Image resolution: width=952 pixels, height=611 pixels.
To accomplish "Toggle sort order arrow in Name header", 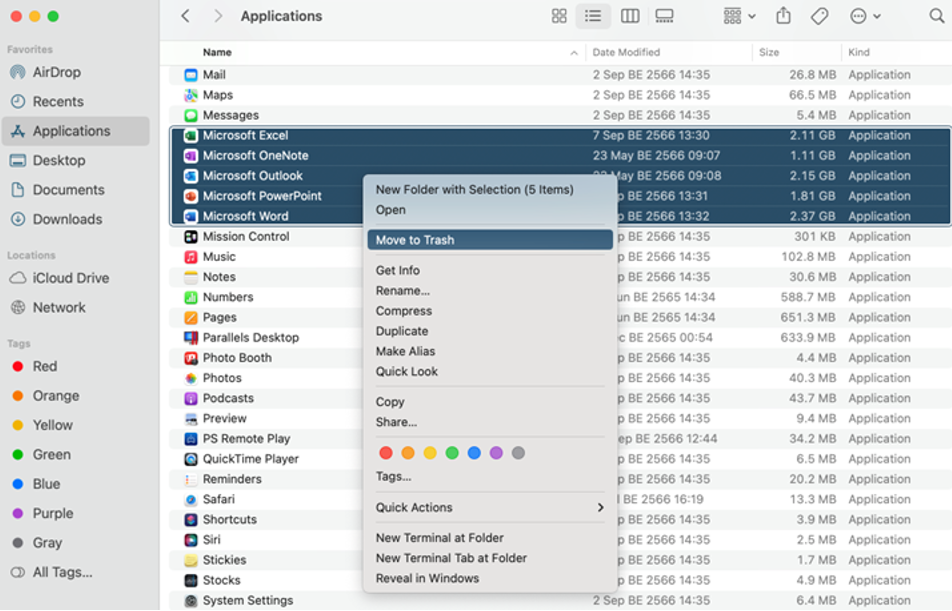I will click(x=574, y=53).
